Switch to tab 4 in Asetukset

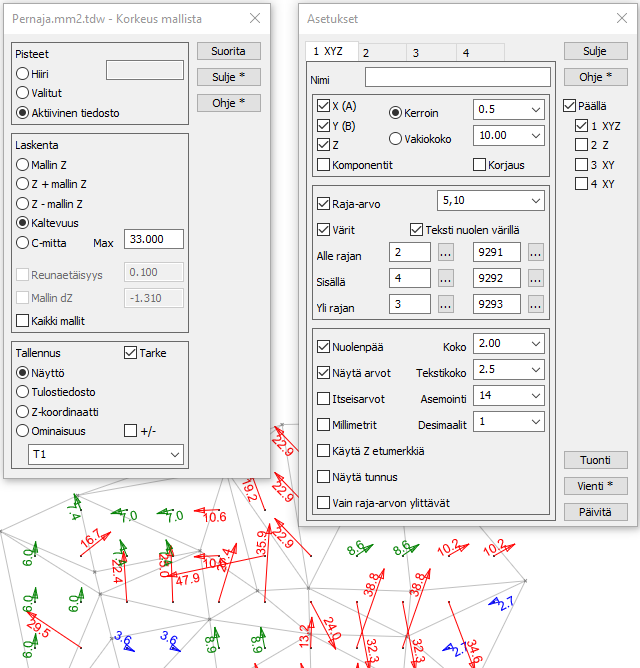(x=480, y=53)
